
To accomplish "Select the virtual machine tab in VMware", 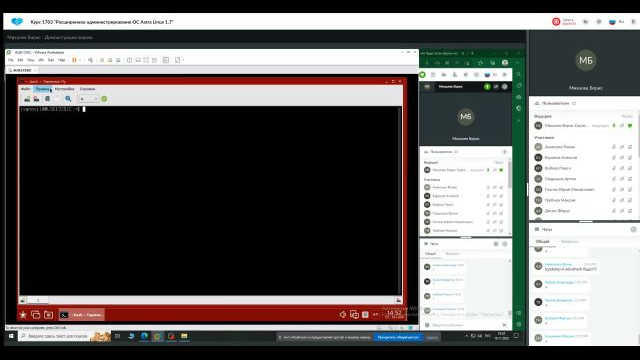I will pyautogui.click(x=22, y=70).
